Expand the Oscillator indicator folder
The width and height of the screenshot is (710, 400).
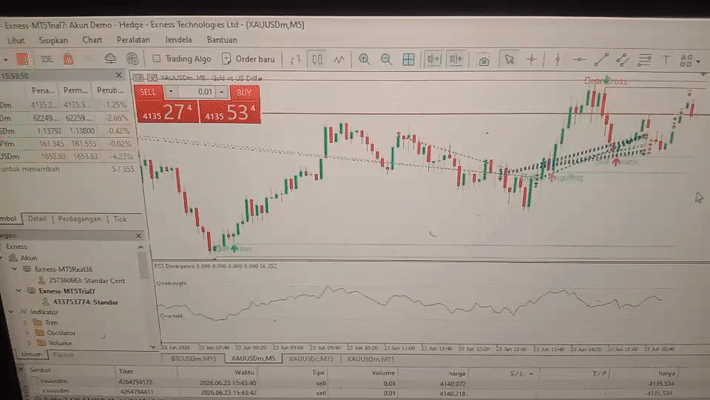(x=27, y=333)
